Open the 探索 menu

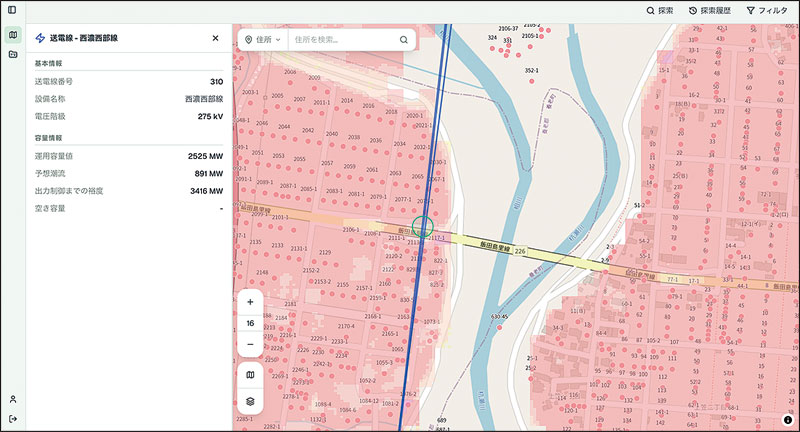tap(659, 10)
